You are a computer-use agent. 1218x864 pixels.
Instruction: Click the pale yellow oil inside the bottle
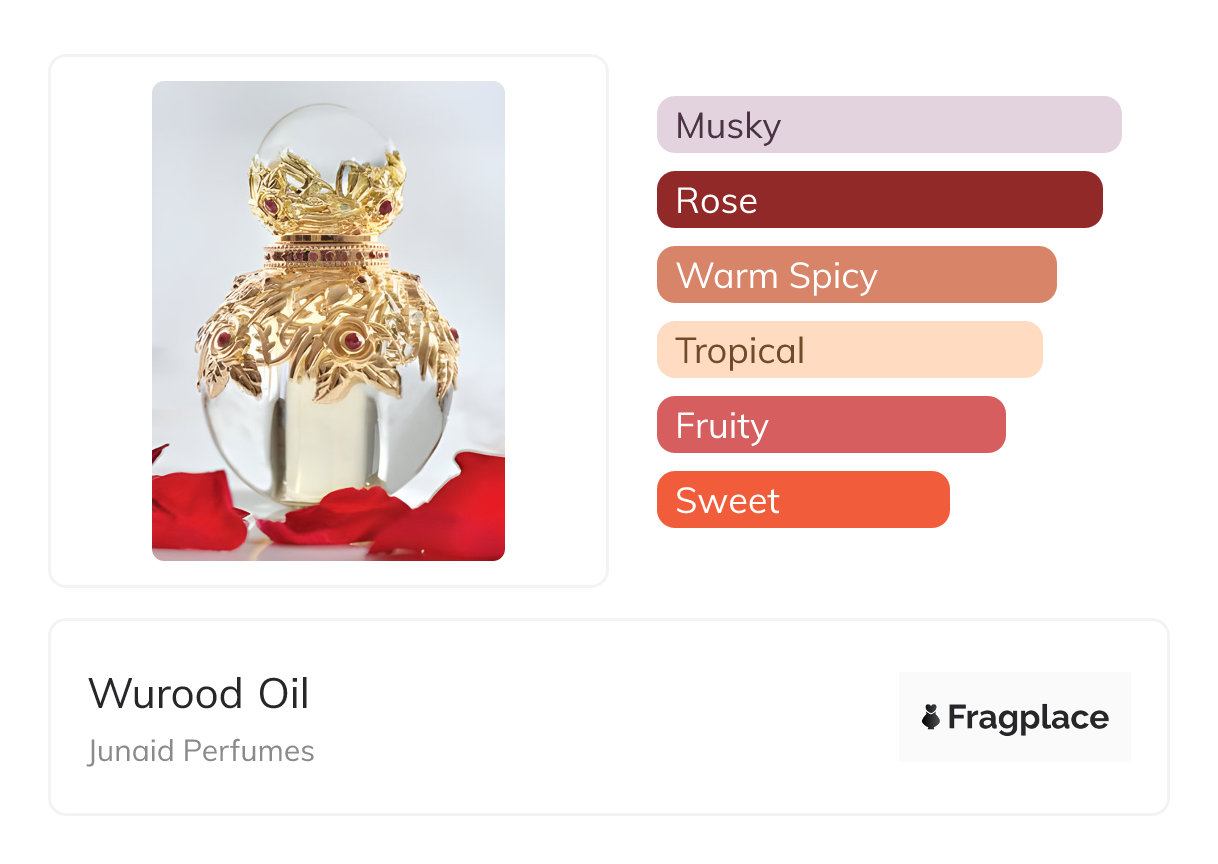(326, 440)
